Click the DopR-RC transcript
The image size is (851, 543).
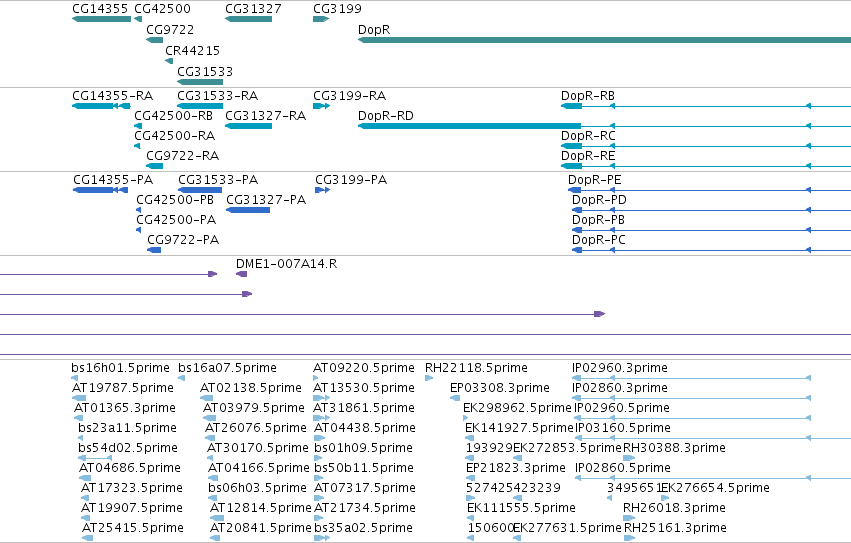click(x=706, y=146)
